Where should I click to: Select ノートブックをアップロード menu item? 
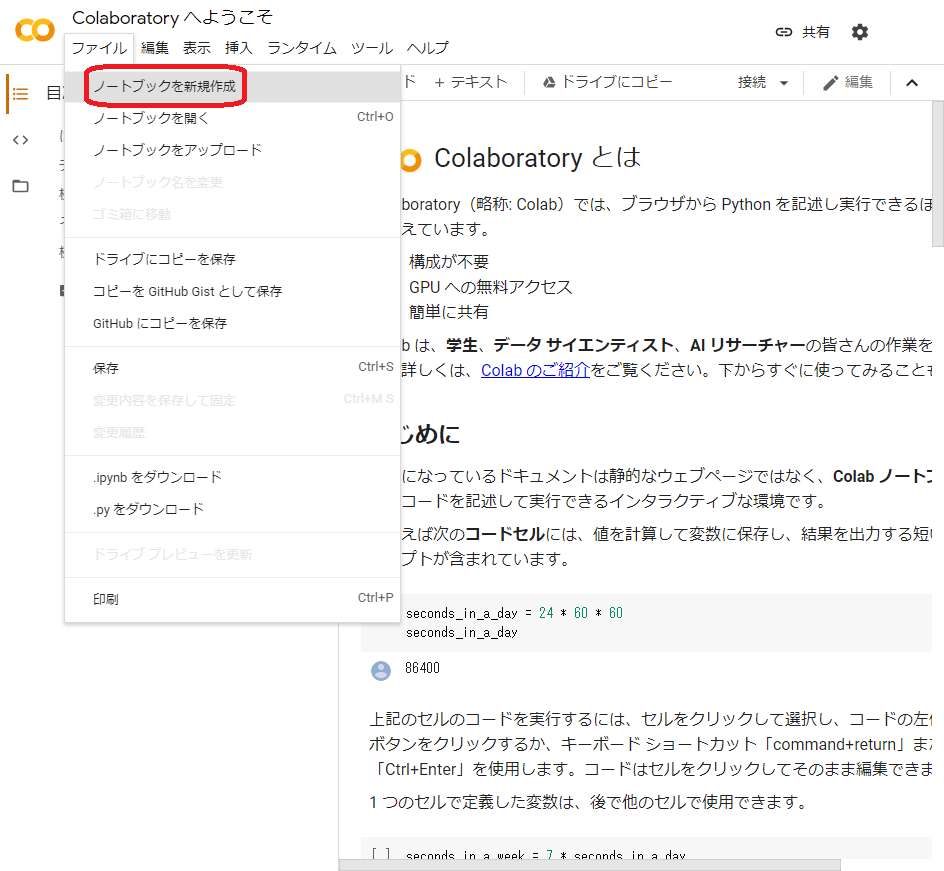pos(232,150)
